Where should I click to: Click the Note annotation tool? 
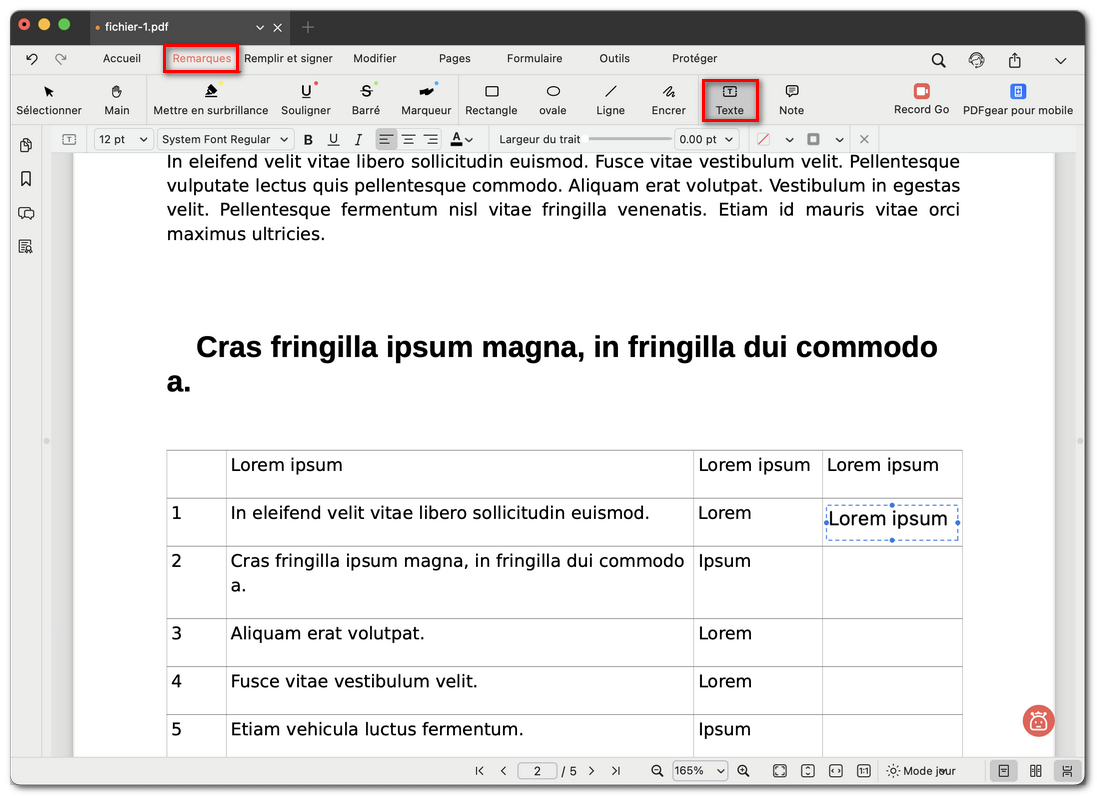791,99
